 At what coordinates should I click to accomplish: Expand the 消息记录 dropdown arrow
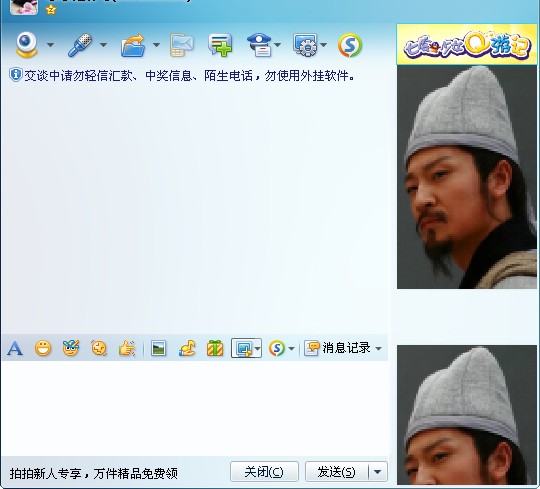pyautogui.click(x=378, y=349)
